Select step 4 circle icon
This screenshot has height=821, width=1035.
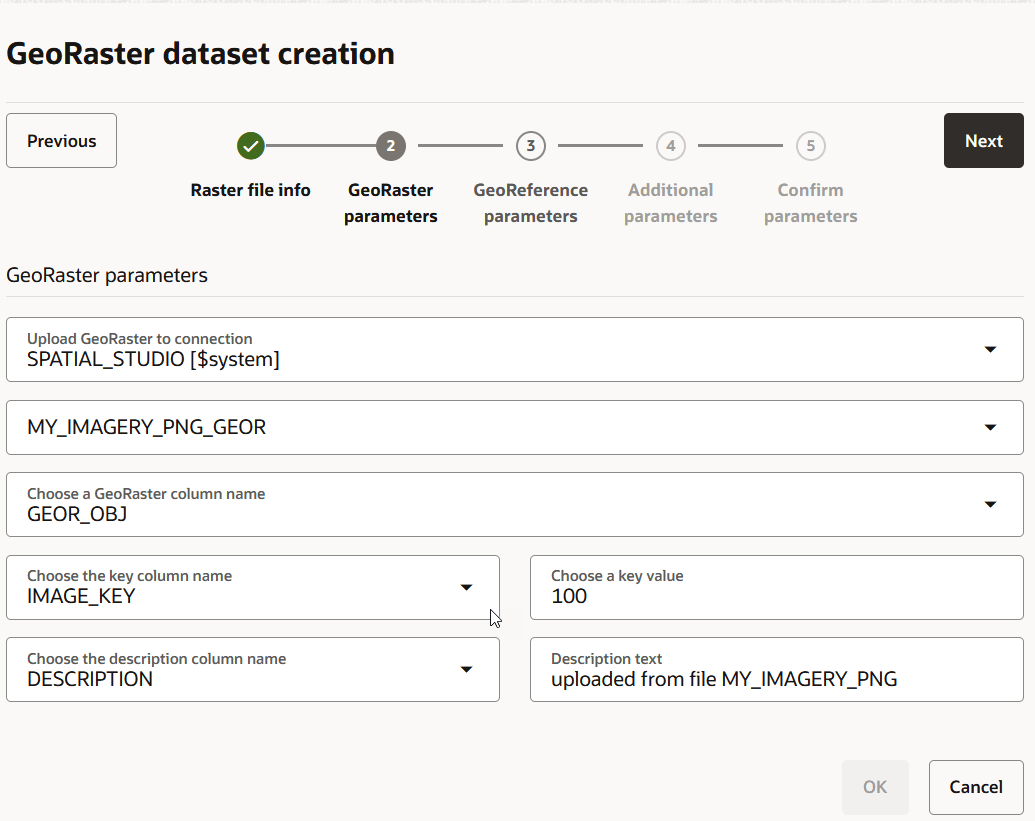(671, 146)
